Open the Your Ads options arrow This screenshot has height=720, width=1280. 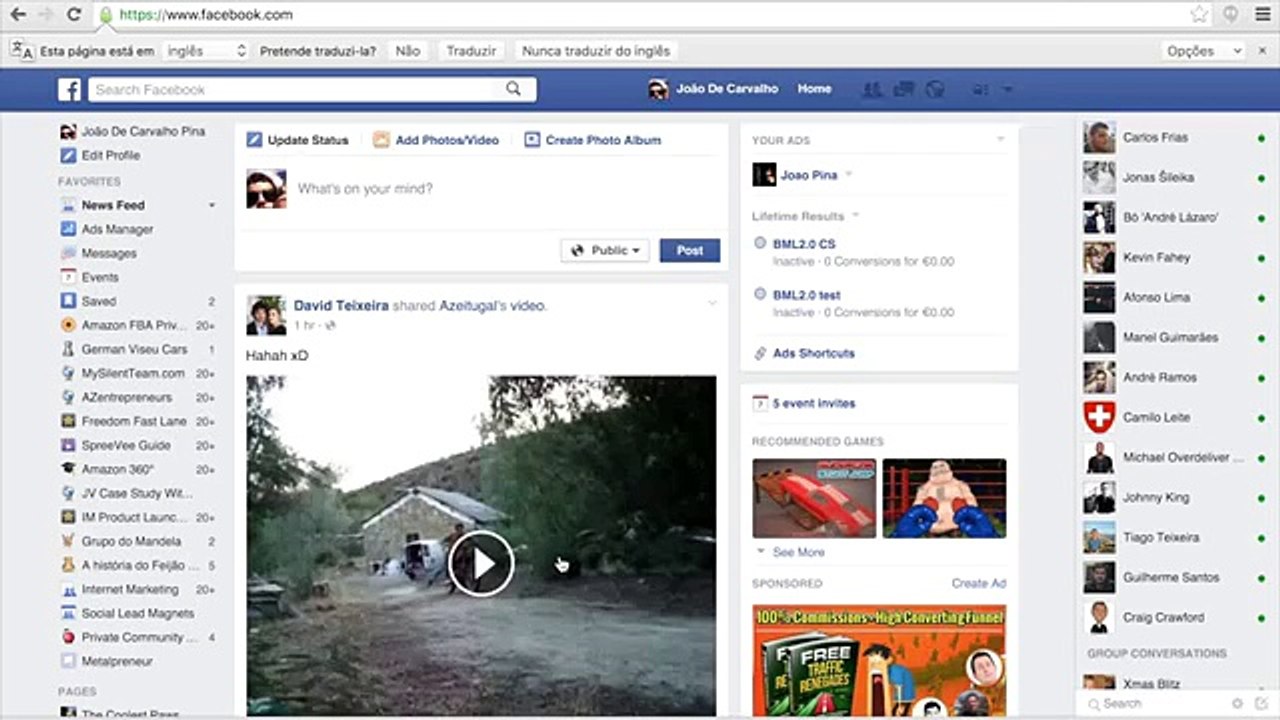click(1000, 140)
